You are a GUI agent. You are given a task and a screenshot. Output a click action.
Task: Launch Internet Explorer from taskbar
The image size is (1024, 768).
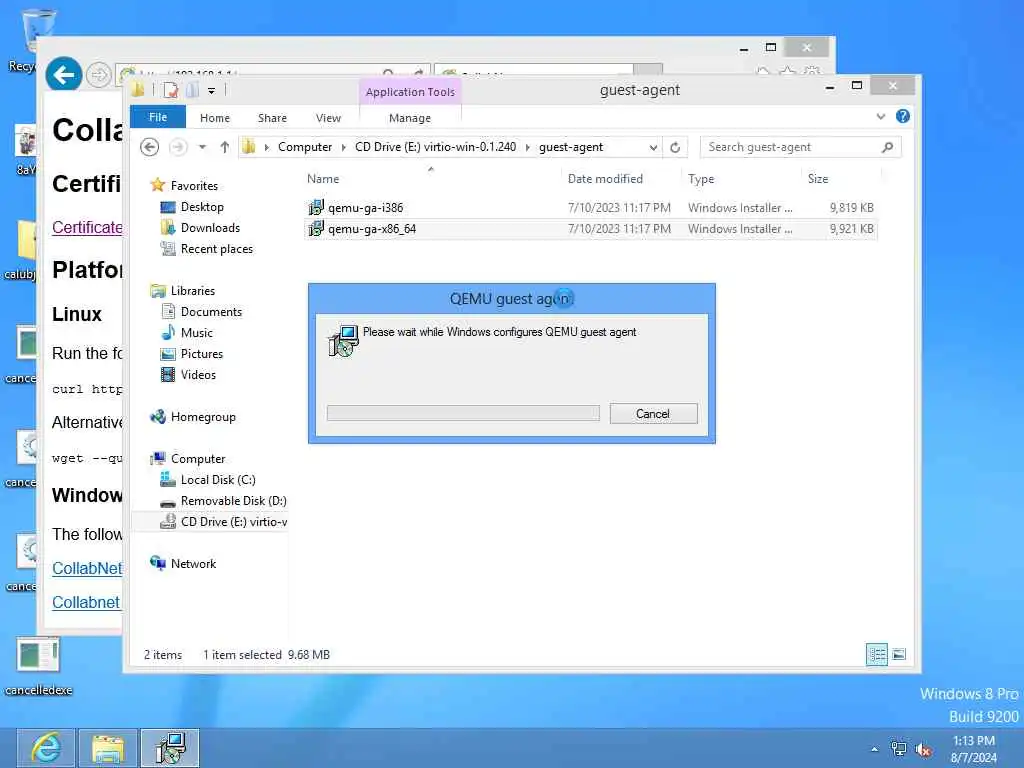point(46,748)
